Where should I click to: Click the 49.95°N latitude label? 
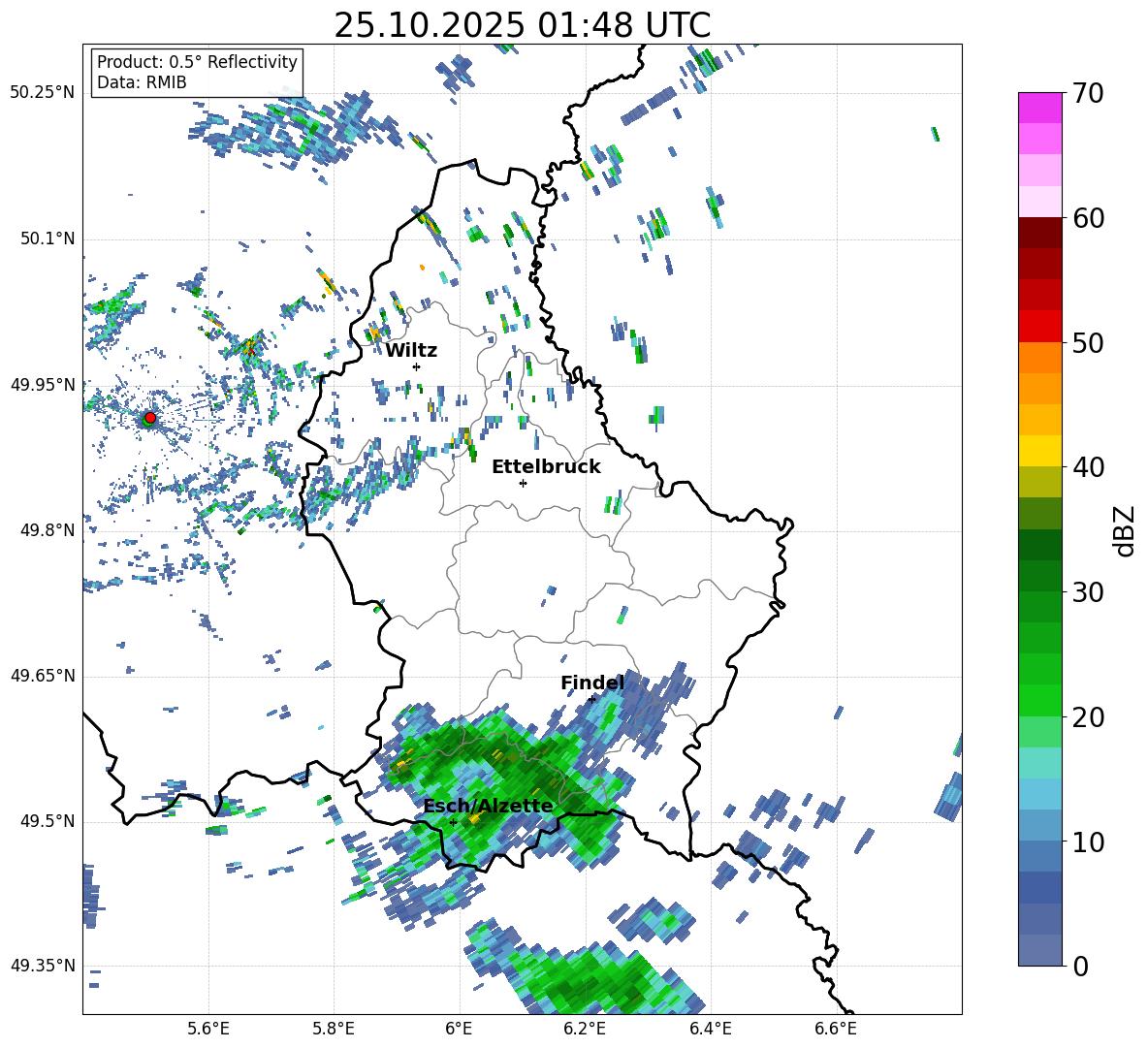point(43,385)
